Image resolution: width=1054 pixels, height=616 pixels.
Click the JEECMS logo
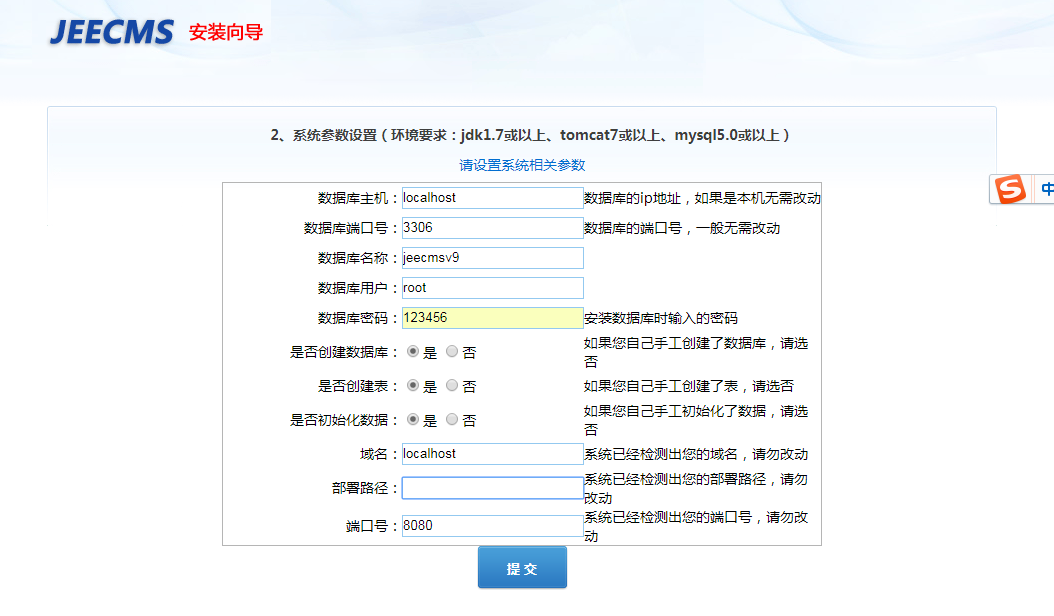pyautogui.click(x=112, y=32)
